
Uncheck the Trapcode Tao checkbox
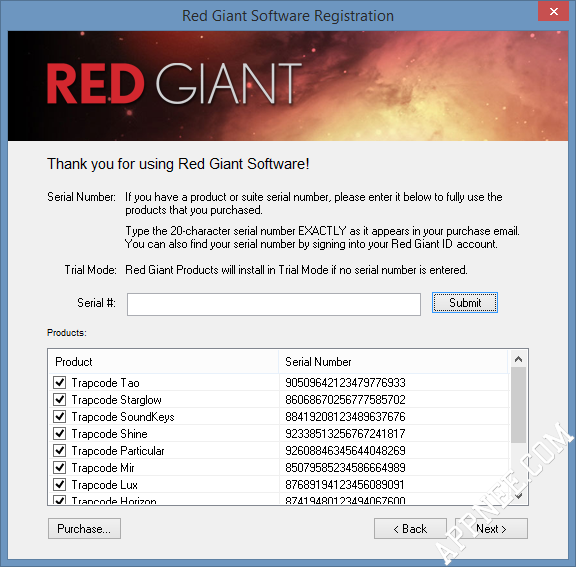pyautogui.click(x=60, y=382)
